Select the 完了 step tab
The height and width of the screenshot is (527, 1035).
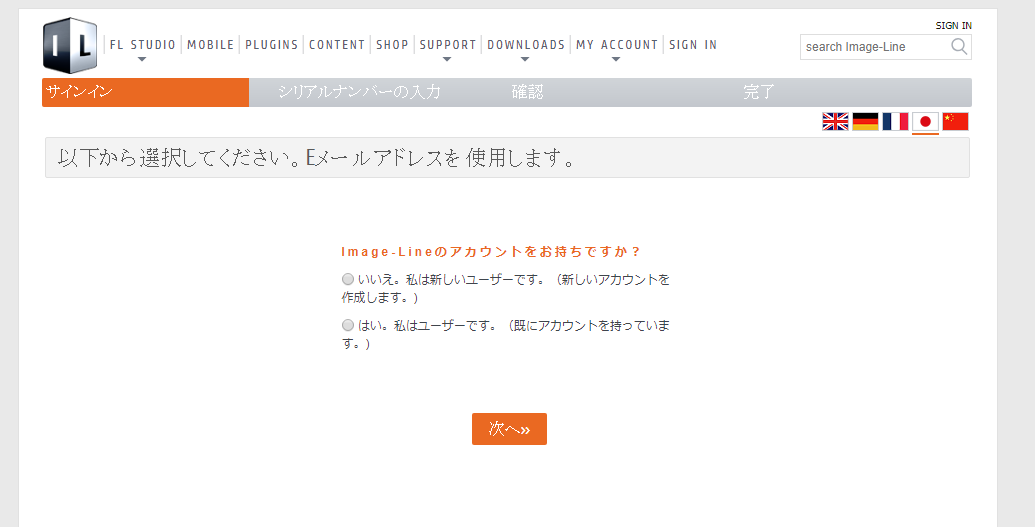coord(758,92)
